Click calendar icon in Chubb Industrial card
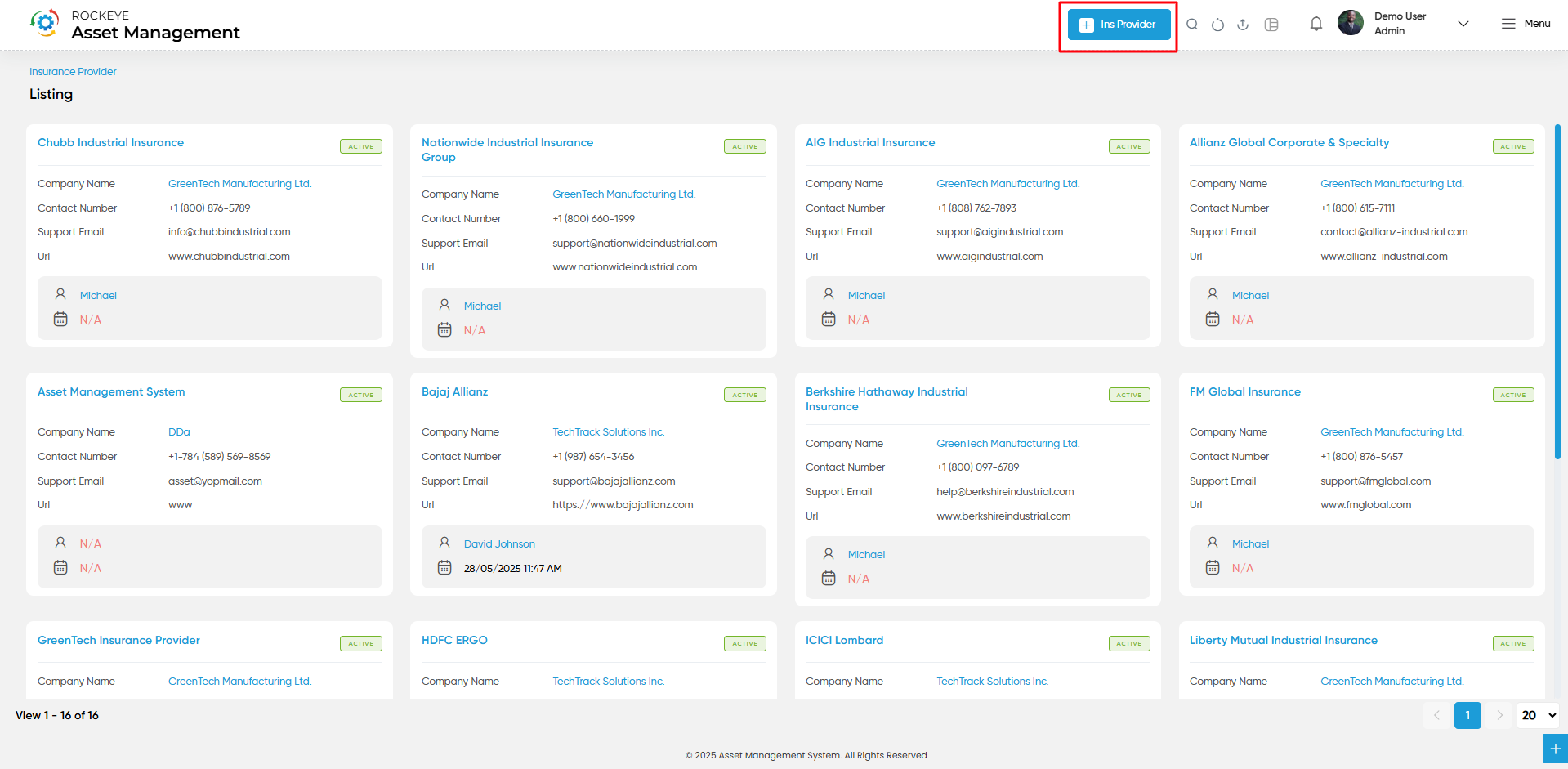The width and height of the screenshot is (1568, 769). [x=60, y=319]
